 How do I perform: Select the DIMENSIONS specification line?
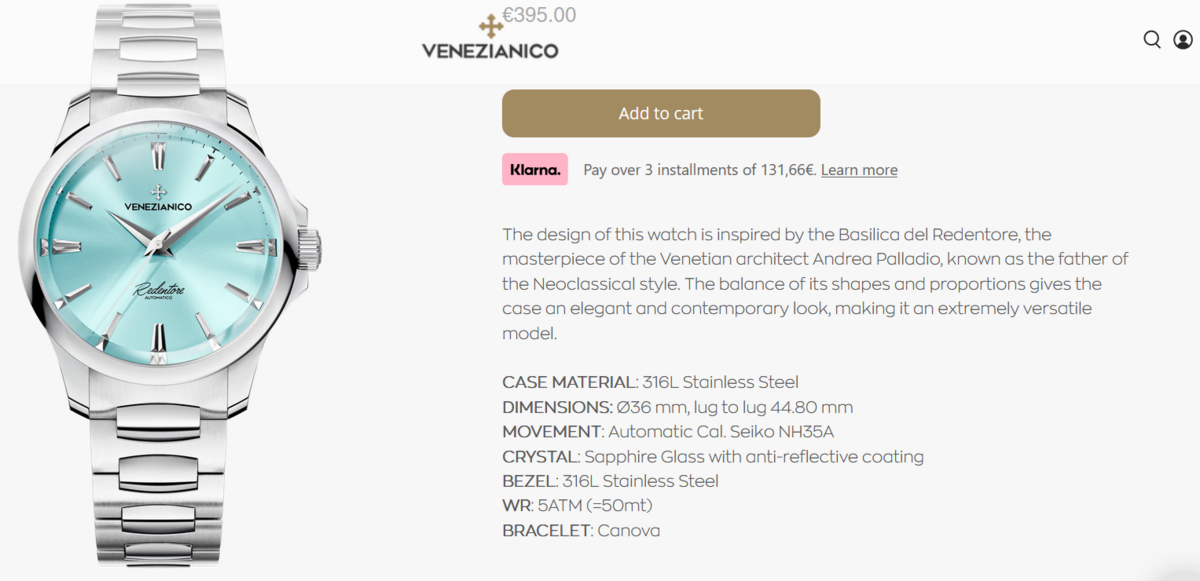pos(677,407)
